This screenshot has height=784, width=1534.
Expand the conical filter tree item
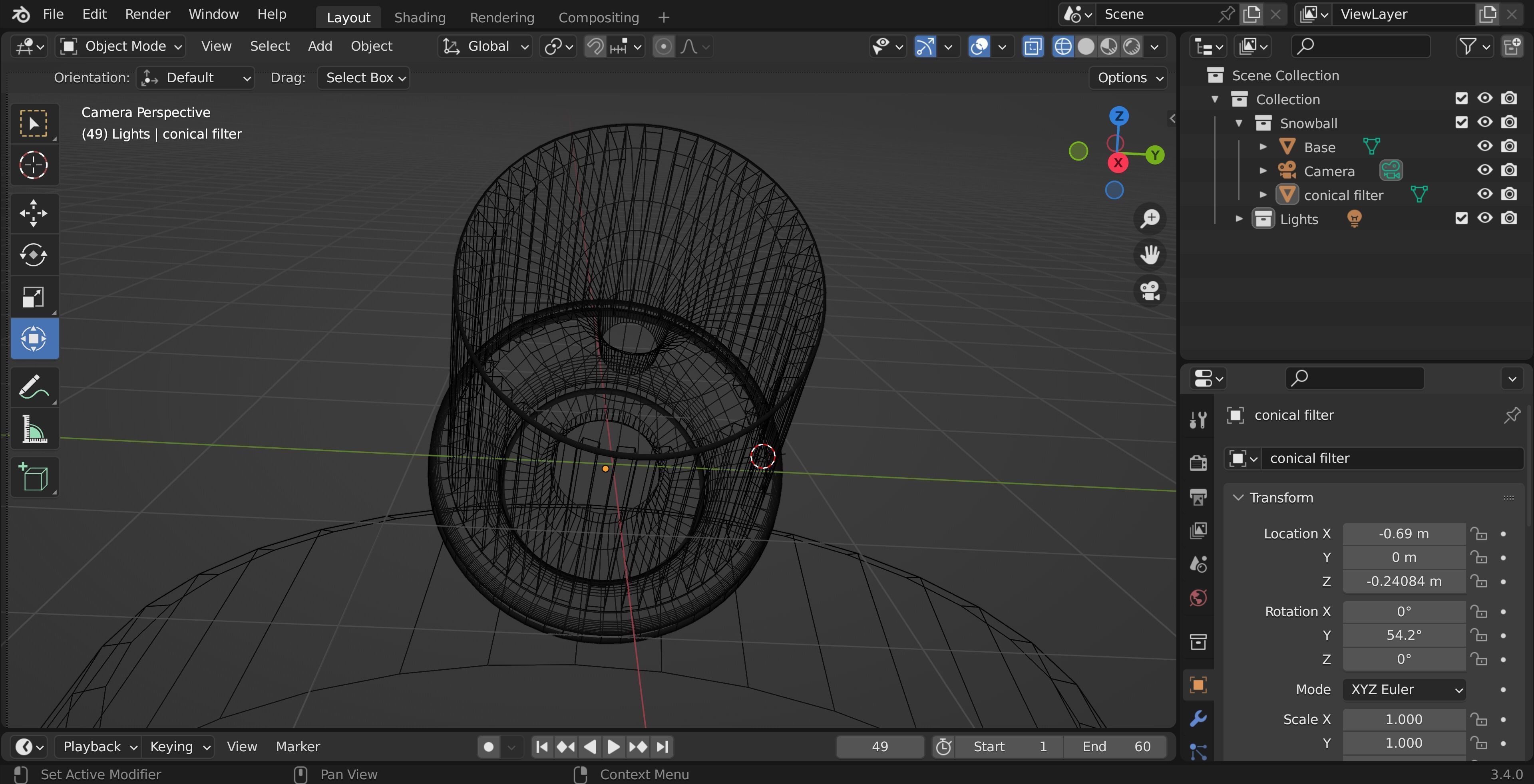1263,195
